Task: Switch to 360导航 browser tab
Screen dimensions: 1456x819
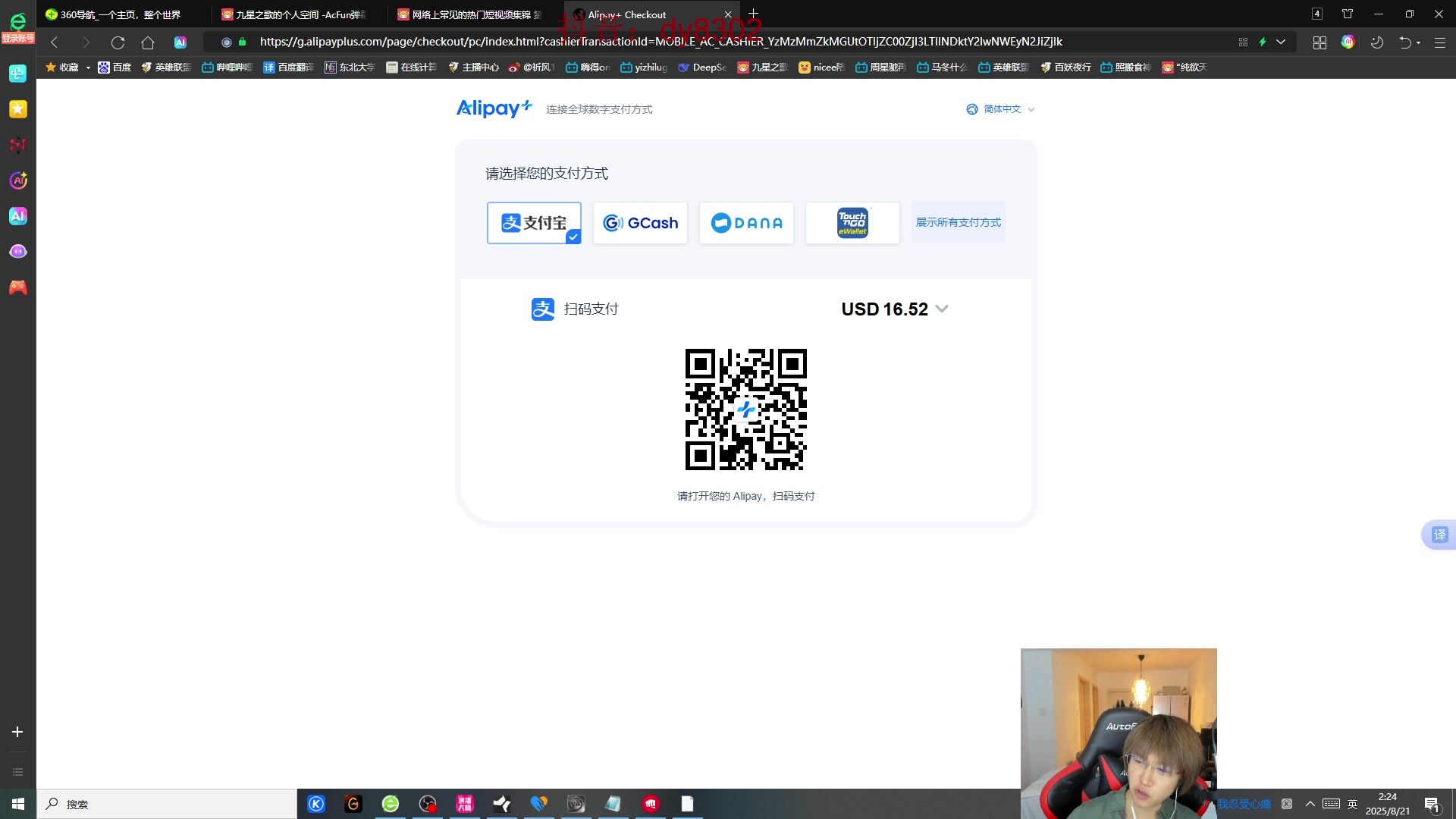Action: tap(120, 14)
